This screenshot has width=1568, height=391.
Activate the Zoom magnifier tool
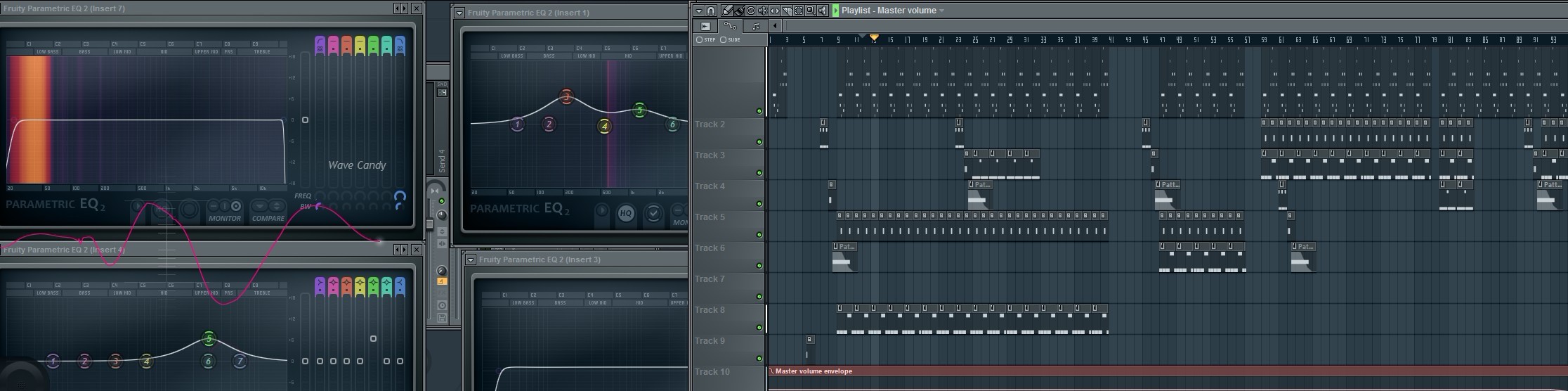pyautogui.click(x=811, y=11)
